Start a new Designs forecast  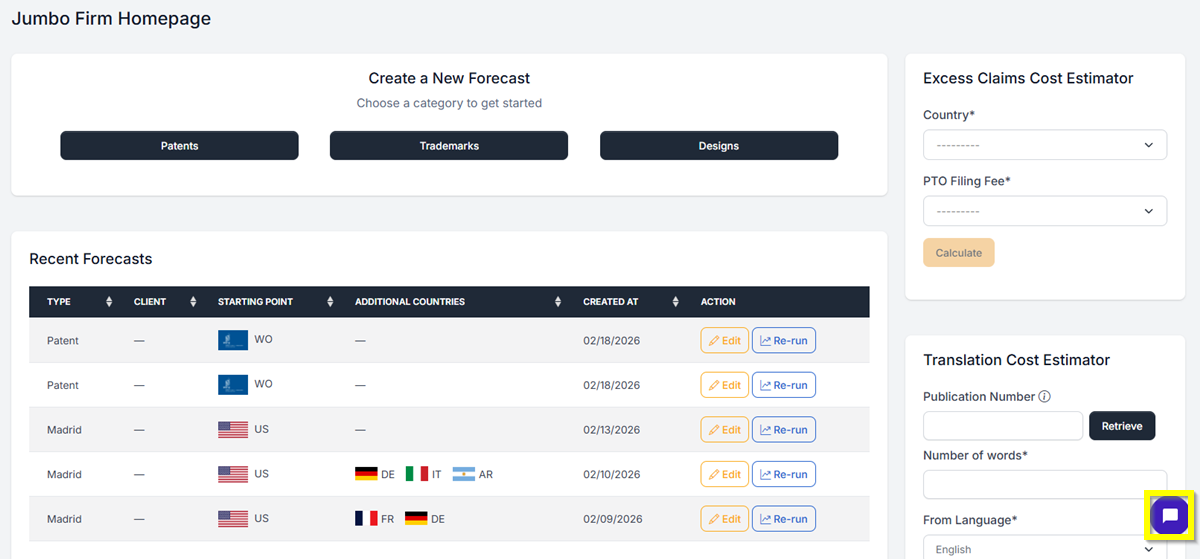pyautogui.click(x=719, y=146)
